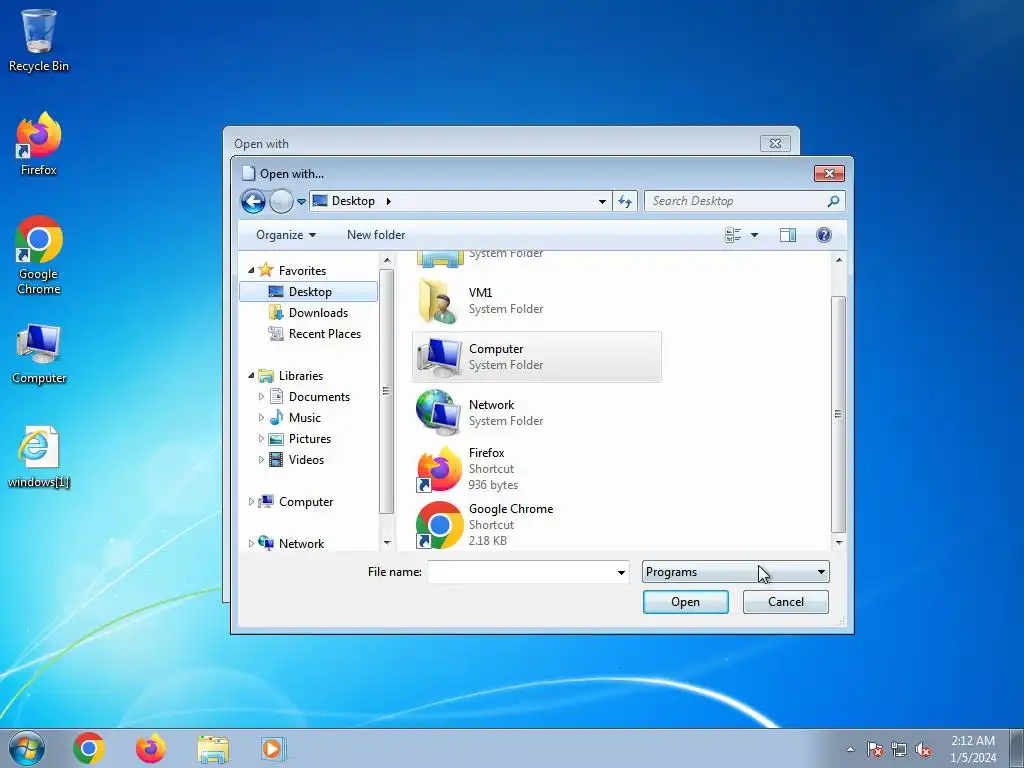
Task: Expand the Desktop breadcrumb arrow
Action: (389, 201)
